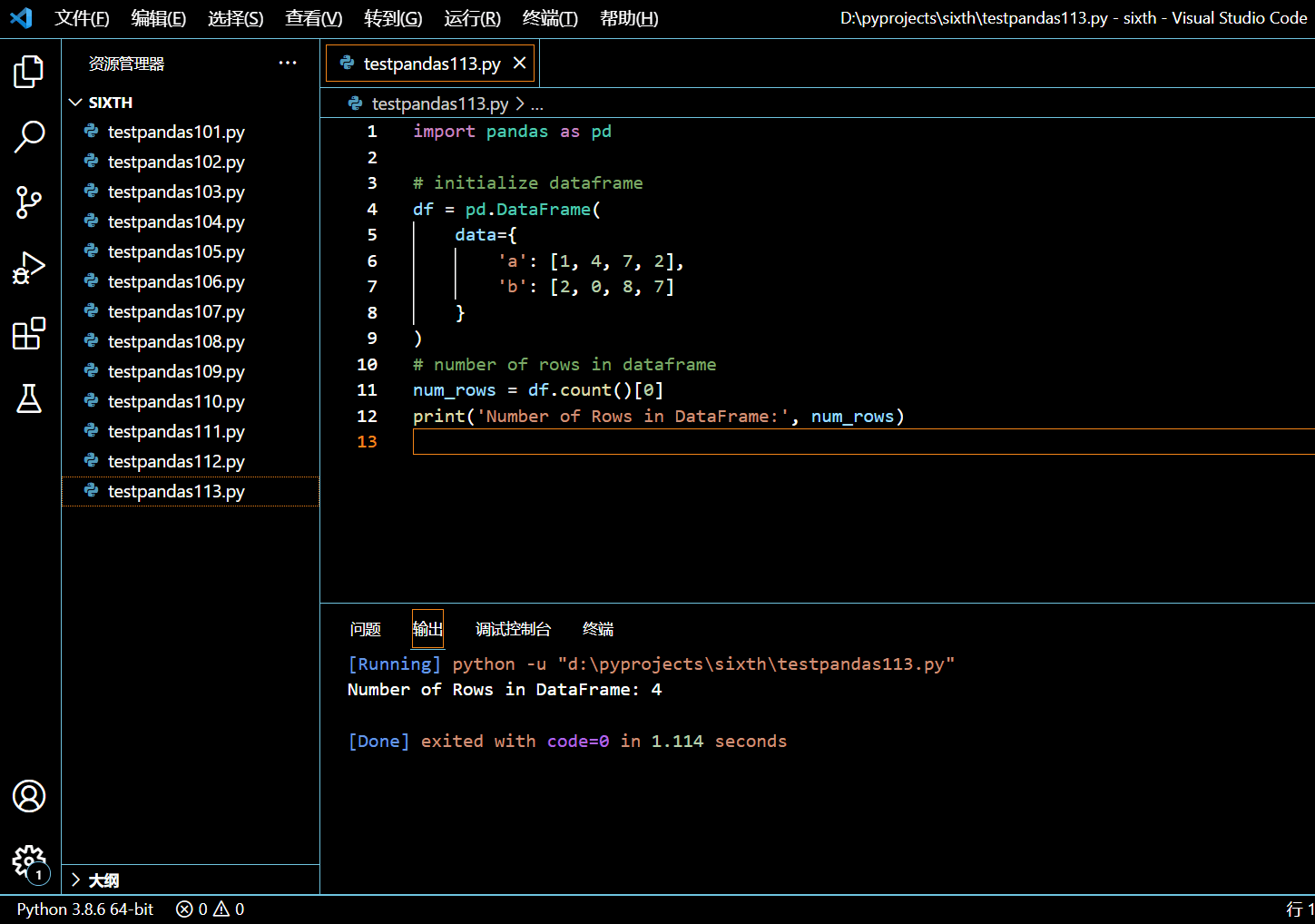
Task: Open the Manage gear icon
Action: click(x=29, y=861)
